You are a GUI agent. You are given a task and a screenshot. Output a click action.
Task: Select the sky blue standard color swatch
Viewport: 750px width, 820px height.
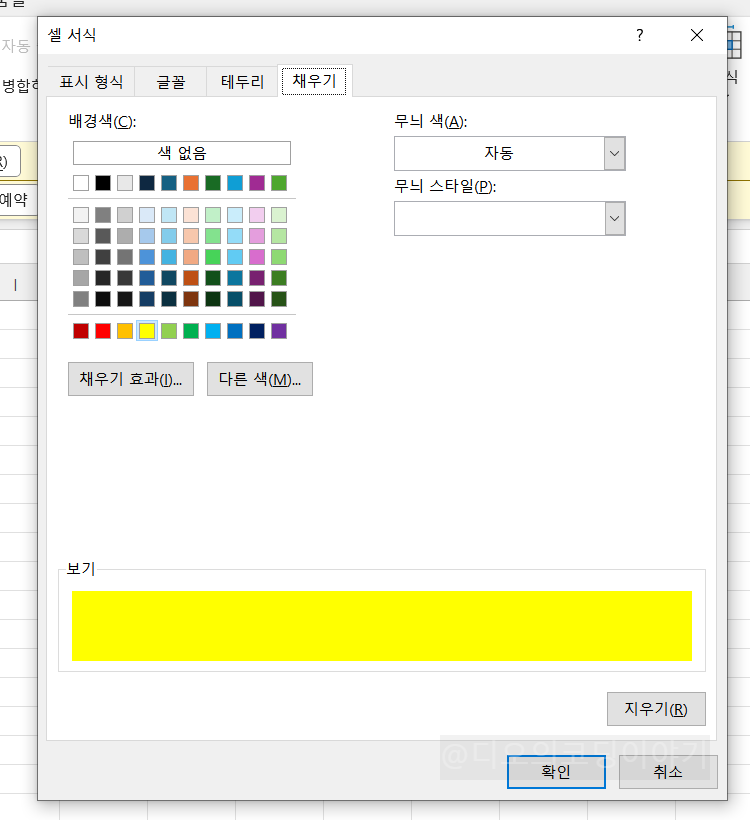[213, 331]
